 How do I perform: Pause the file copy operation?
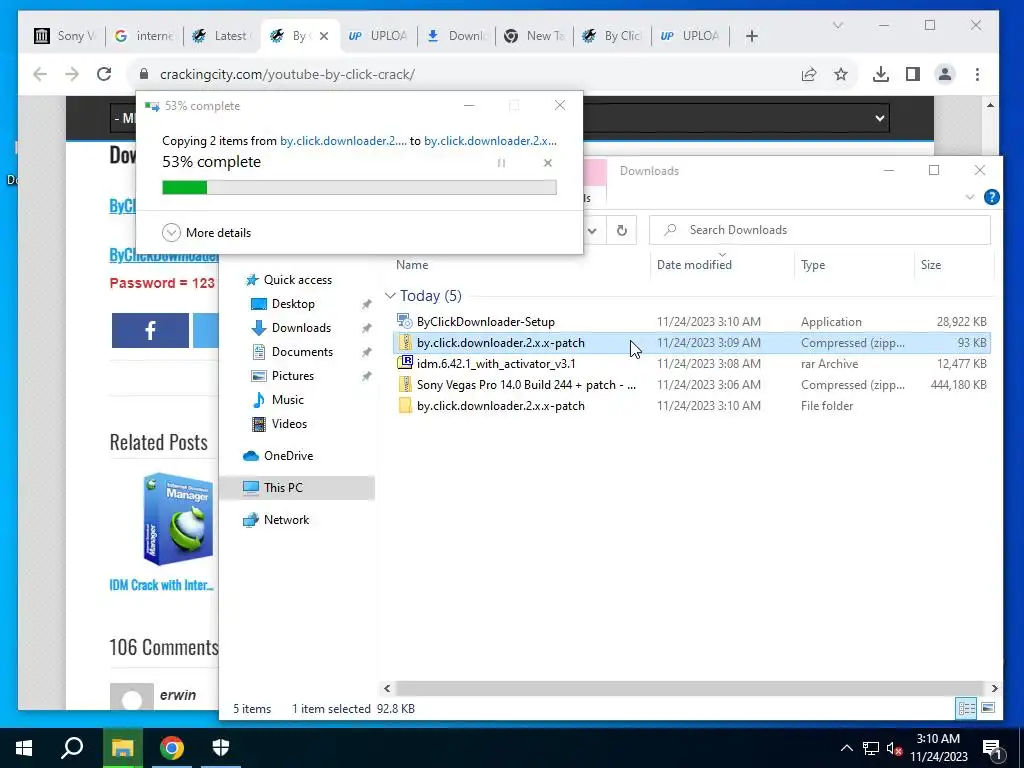(x=501, y=163)
